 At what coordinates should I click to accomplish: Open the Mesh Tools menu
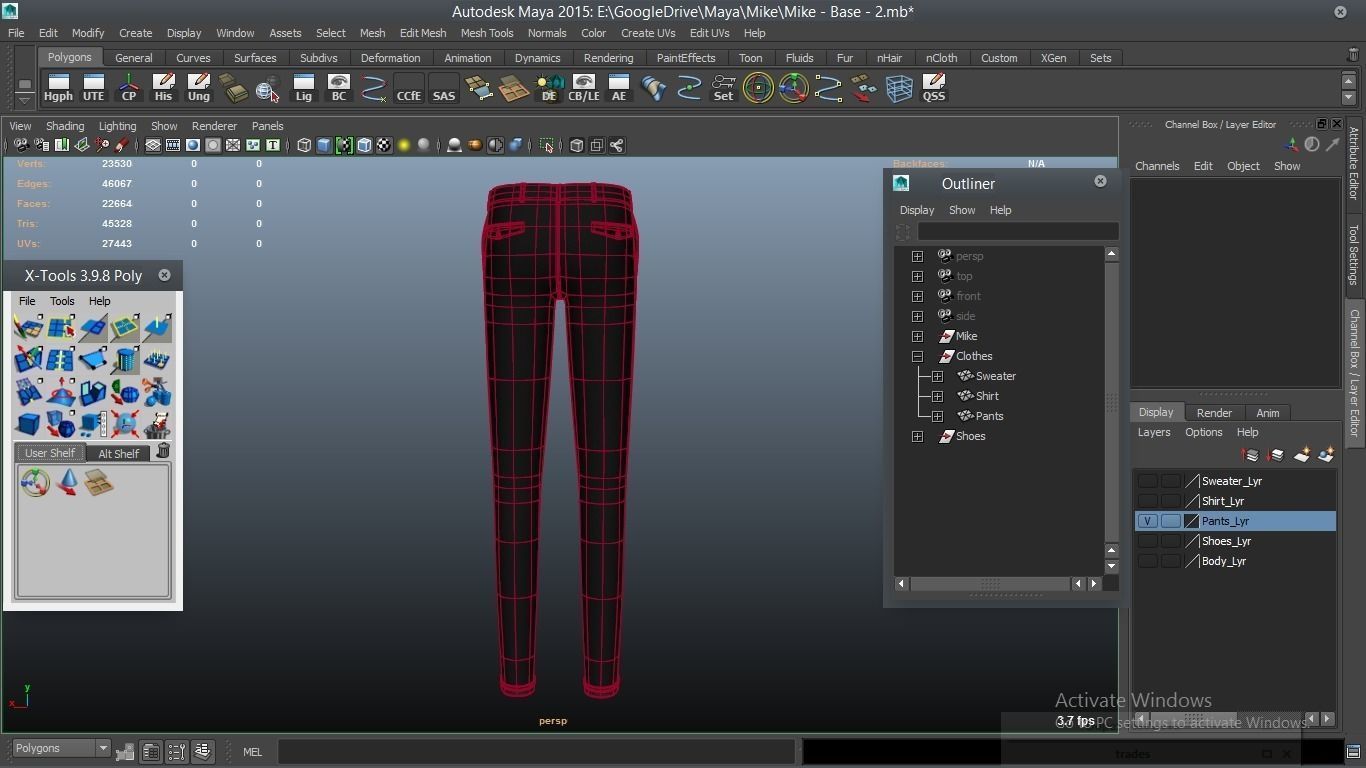pos(486,33)
